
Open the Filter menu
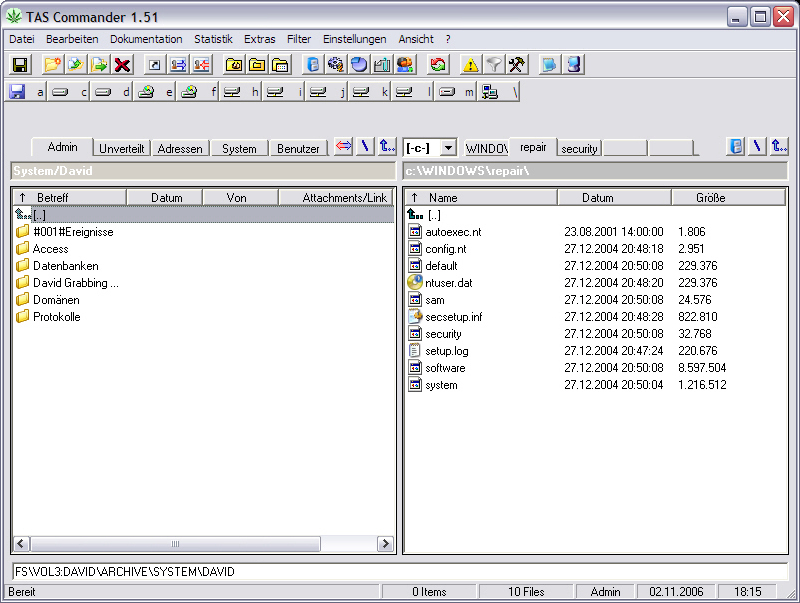click(299, 39)
